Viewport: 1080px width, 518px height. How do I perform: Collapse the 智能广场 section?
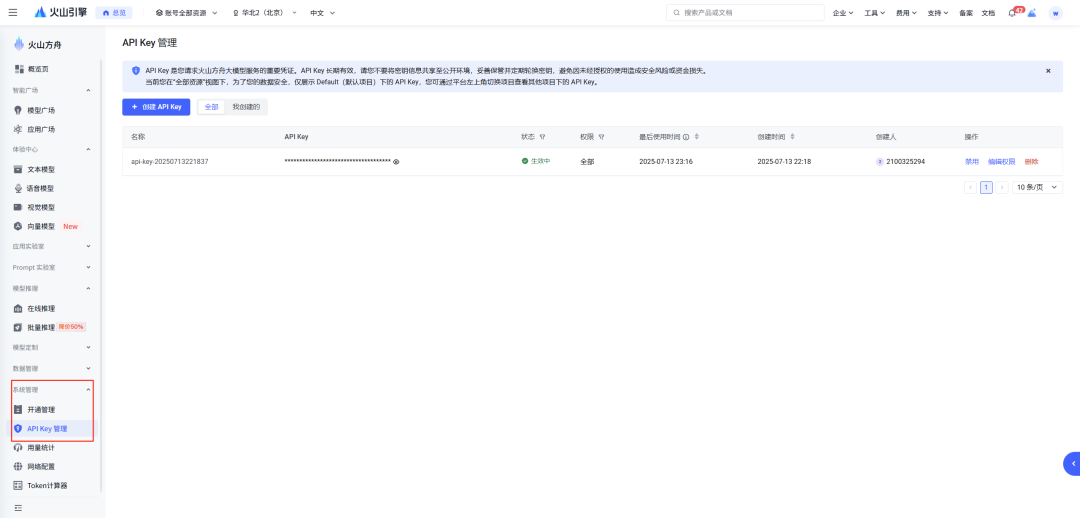(87, 90)
